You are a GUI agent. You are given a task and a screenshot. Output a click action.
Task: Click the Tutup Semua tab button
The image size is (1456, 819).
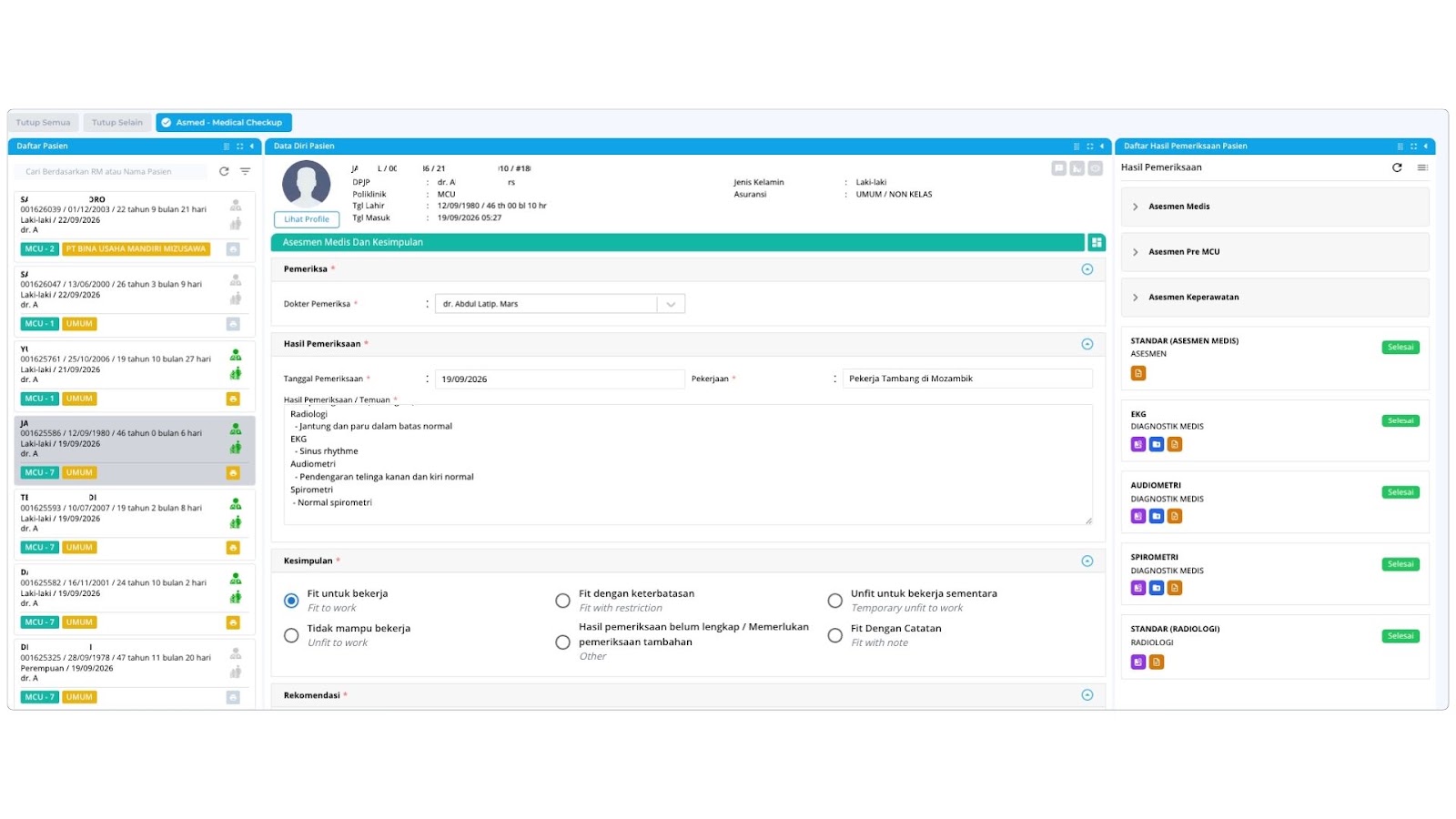coord(43,122)
